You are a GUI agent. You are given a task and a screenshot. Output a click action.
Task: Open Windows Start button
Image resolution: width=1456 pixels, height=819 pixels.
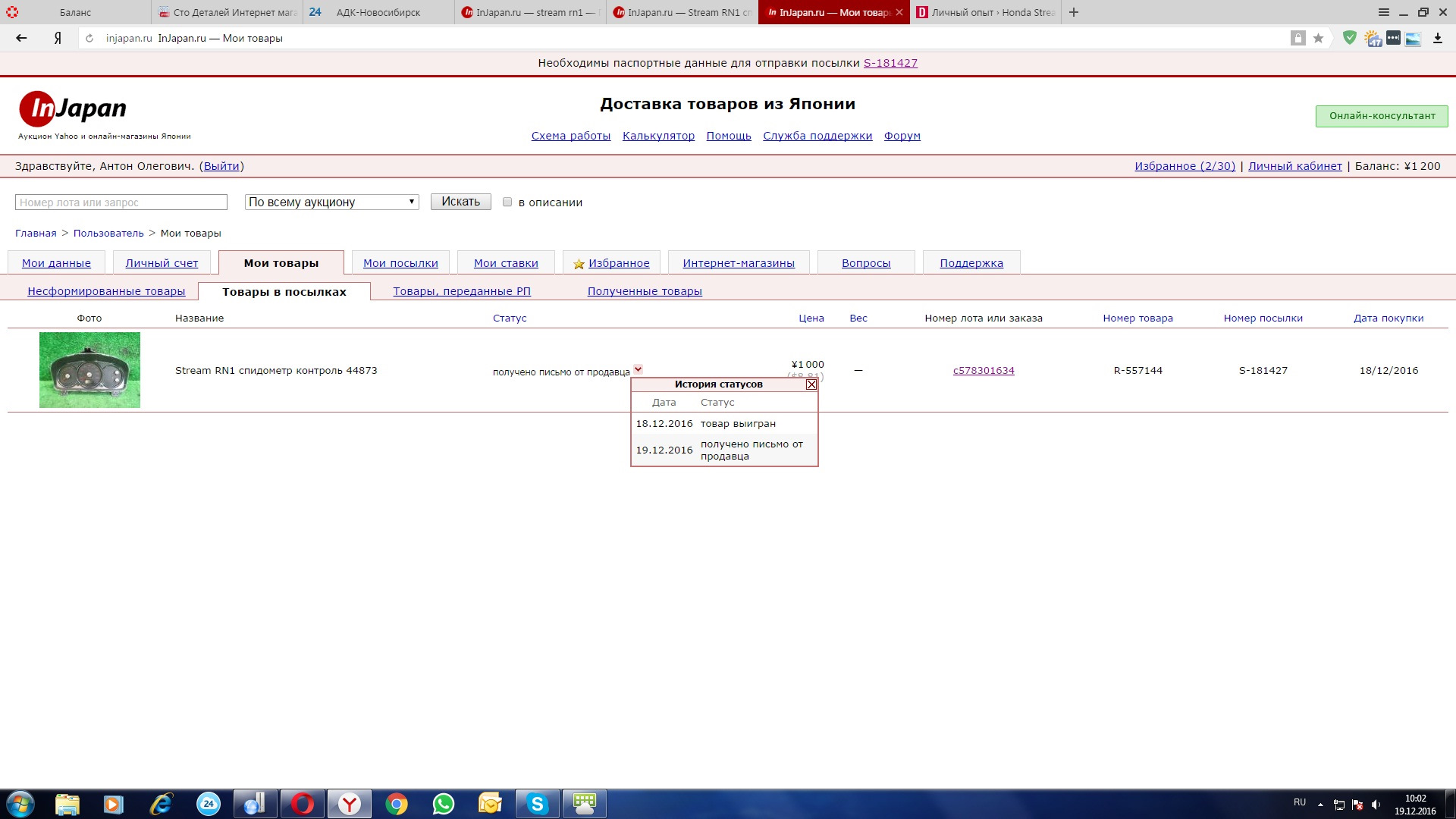click(20, 804)
